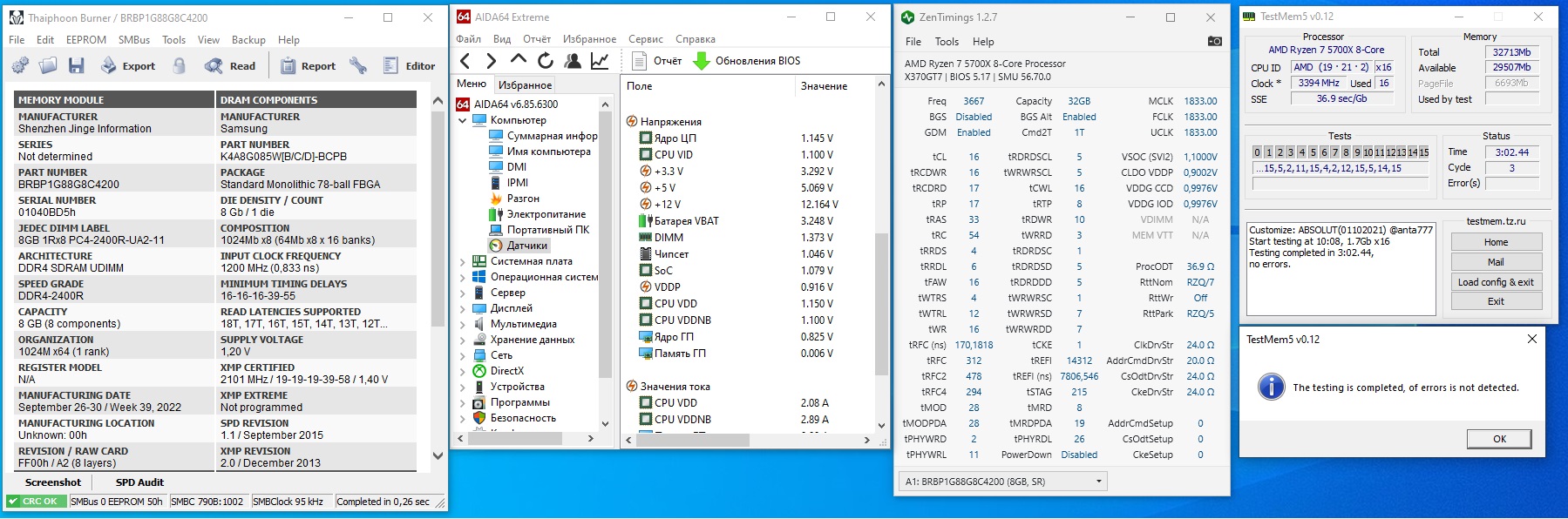
Task: Click the VDDP voltage row in AIDA64
Action: (749, 287)
